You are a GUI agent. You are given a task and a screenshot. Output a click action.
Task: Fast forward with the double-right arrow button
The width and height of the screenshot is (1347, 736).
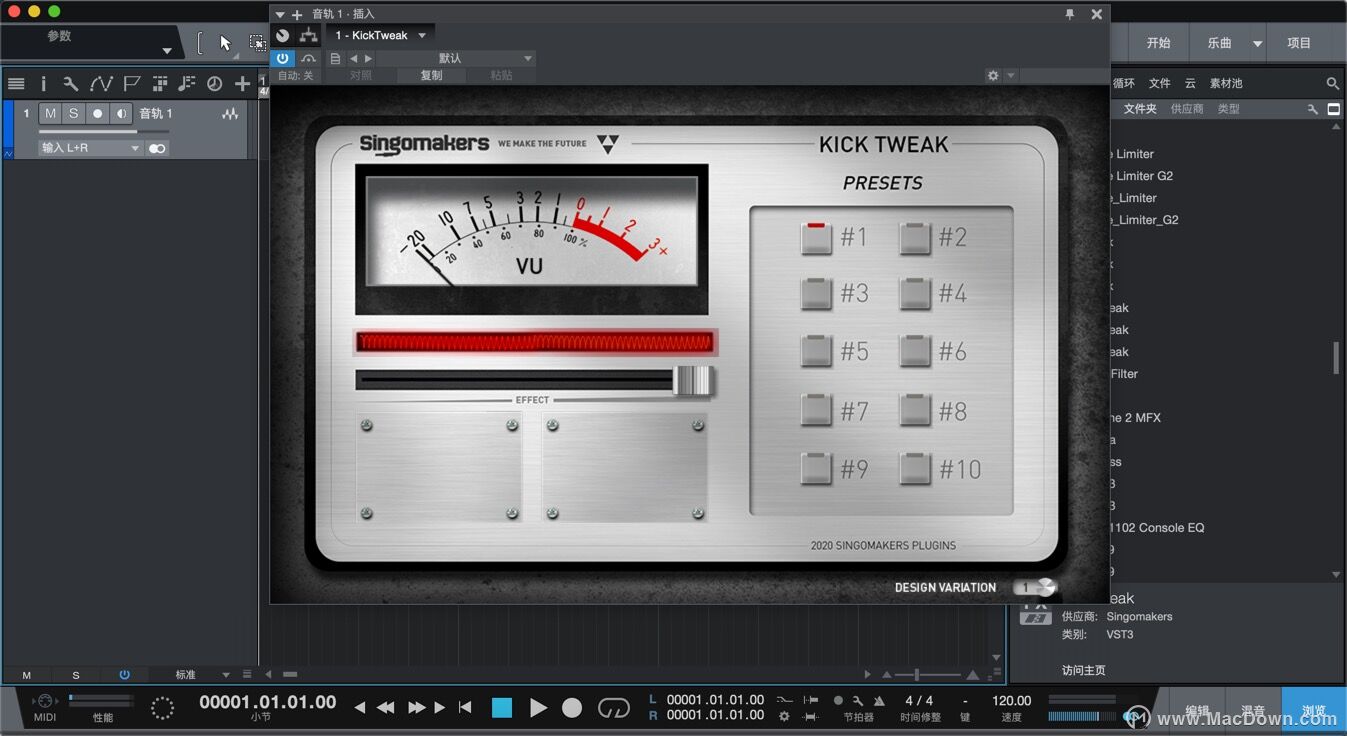point(417,708)
